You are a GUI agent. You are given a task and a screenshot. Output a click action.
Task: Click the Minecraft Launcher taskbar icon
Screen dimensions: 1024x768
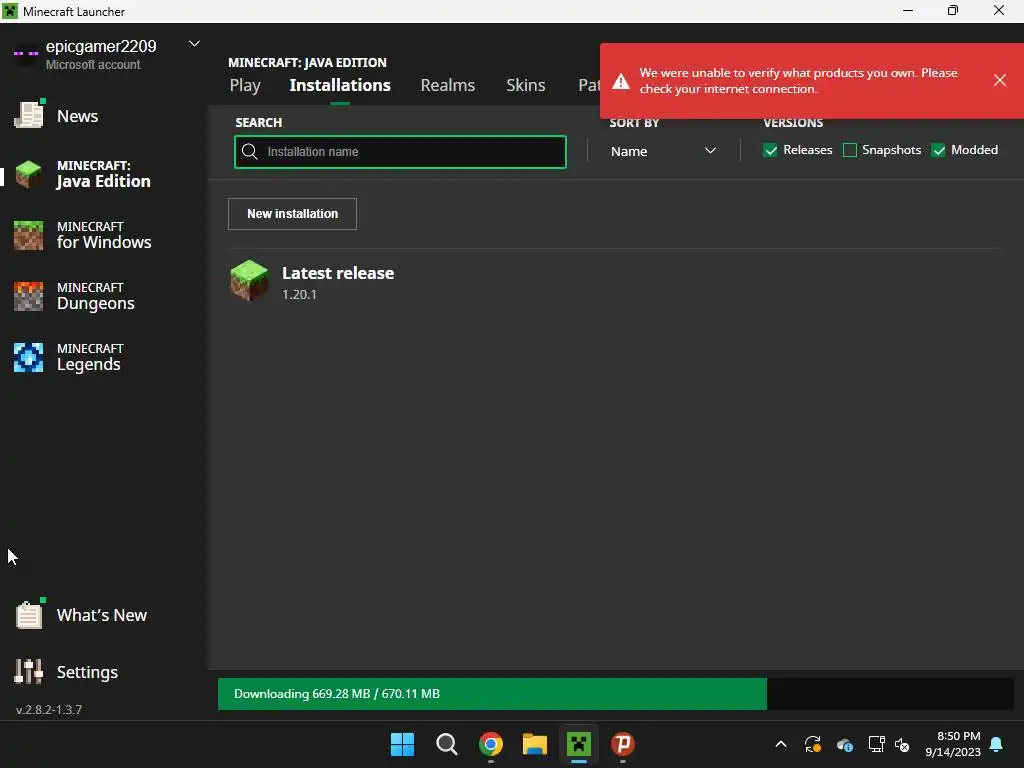pyautogui.click(x=579, y=744)
